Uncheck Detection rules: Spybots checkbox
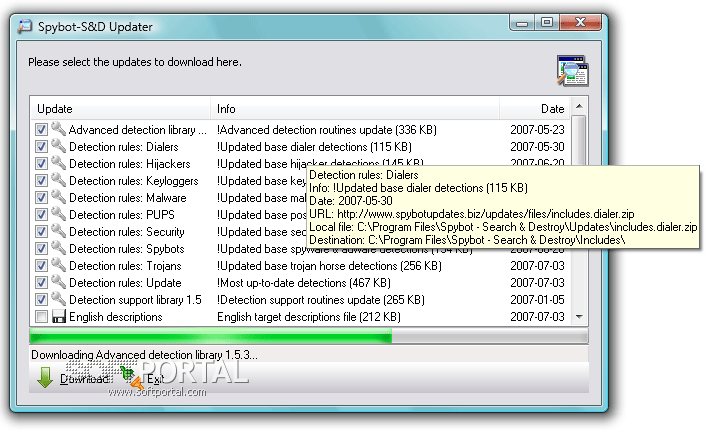Viewport: 716px width, 432px height. click(x=41, y=248)
